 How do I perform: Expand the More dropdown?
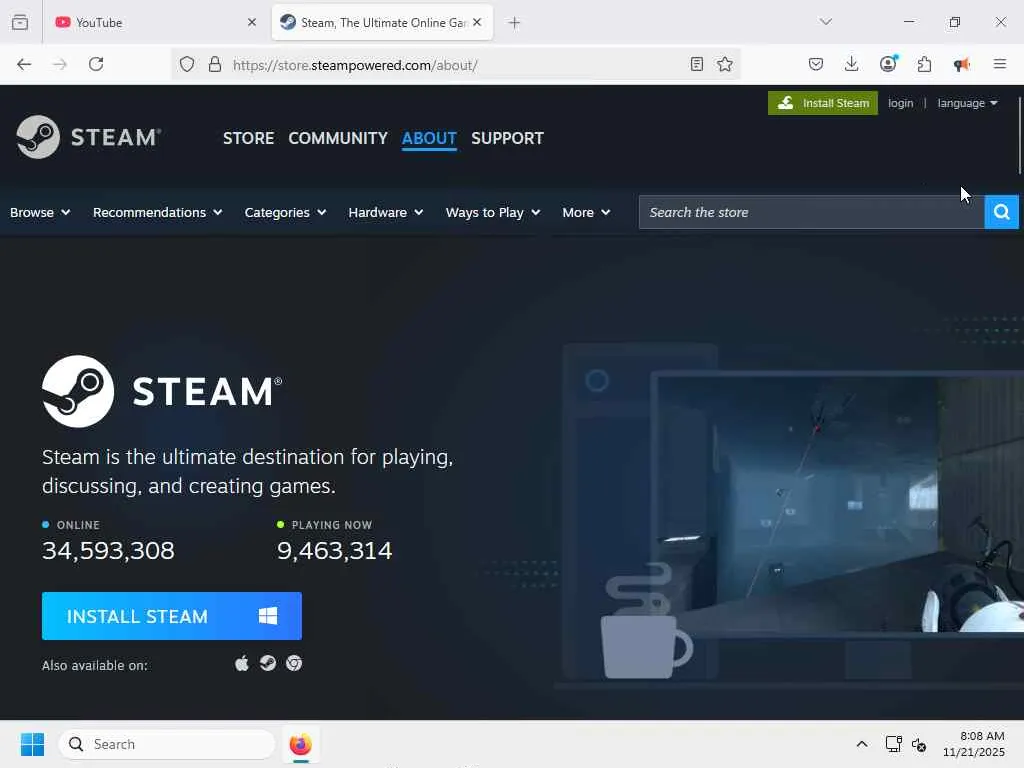(x=586, y=212)
